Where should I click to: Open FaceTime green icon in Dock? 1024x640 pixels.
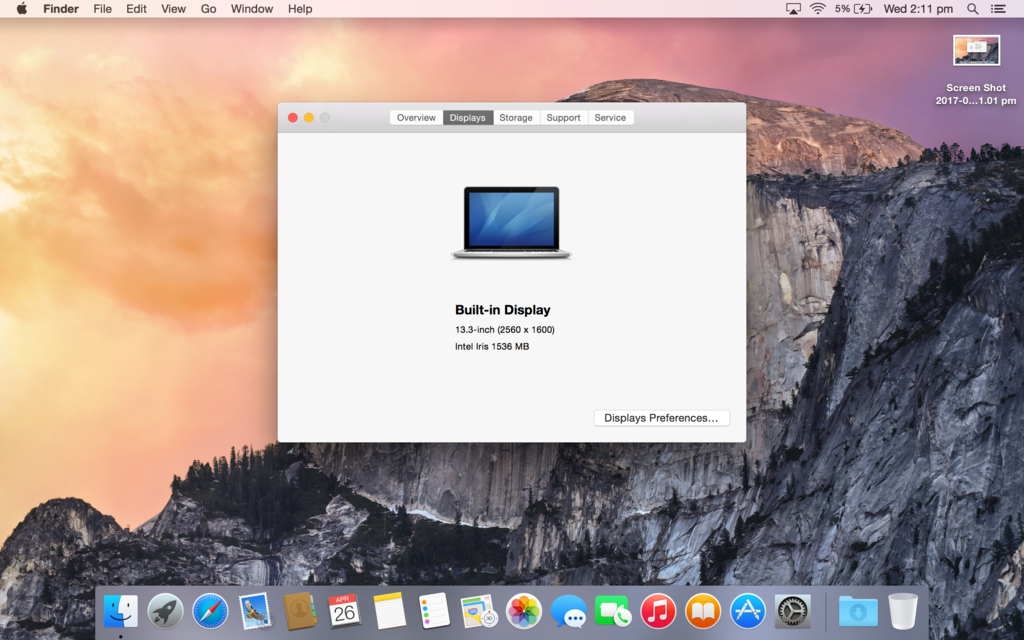tap(613, 612)
